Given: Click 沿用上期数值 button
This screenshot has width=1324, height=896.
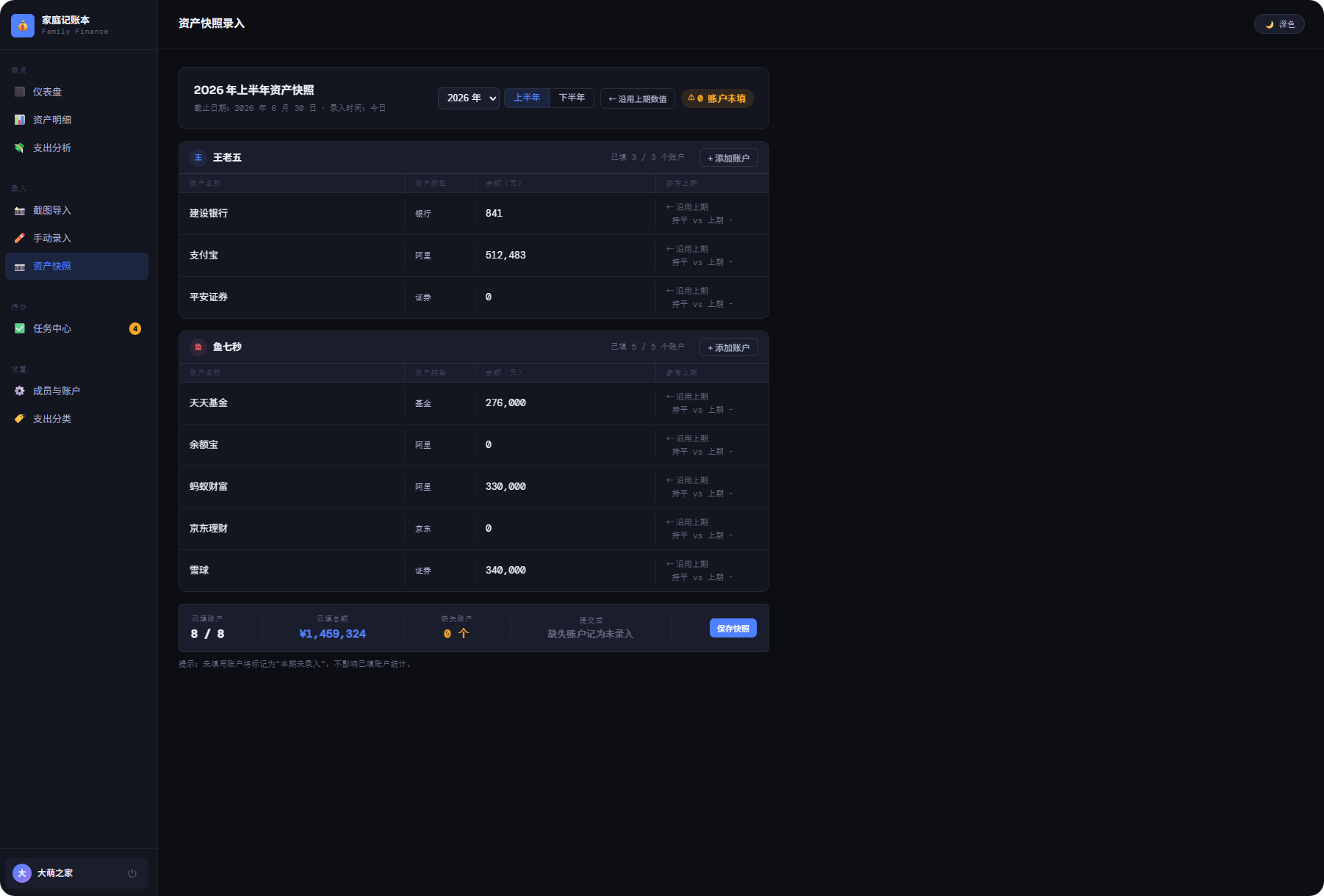Looking at the screenshot, I should click(638, 98).
